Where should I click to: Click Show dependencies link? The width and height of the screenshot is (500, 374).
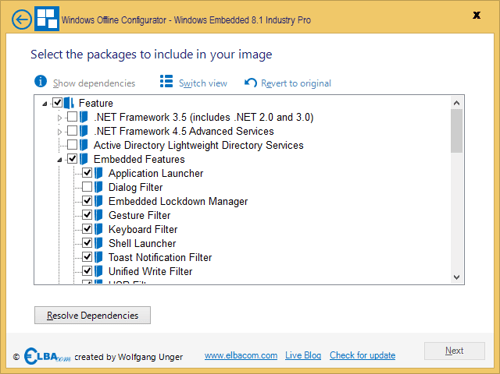tap(94, 83)
